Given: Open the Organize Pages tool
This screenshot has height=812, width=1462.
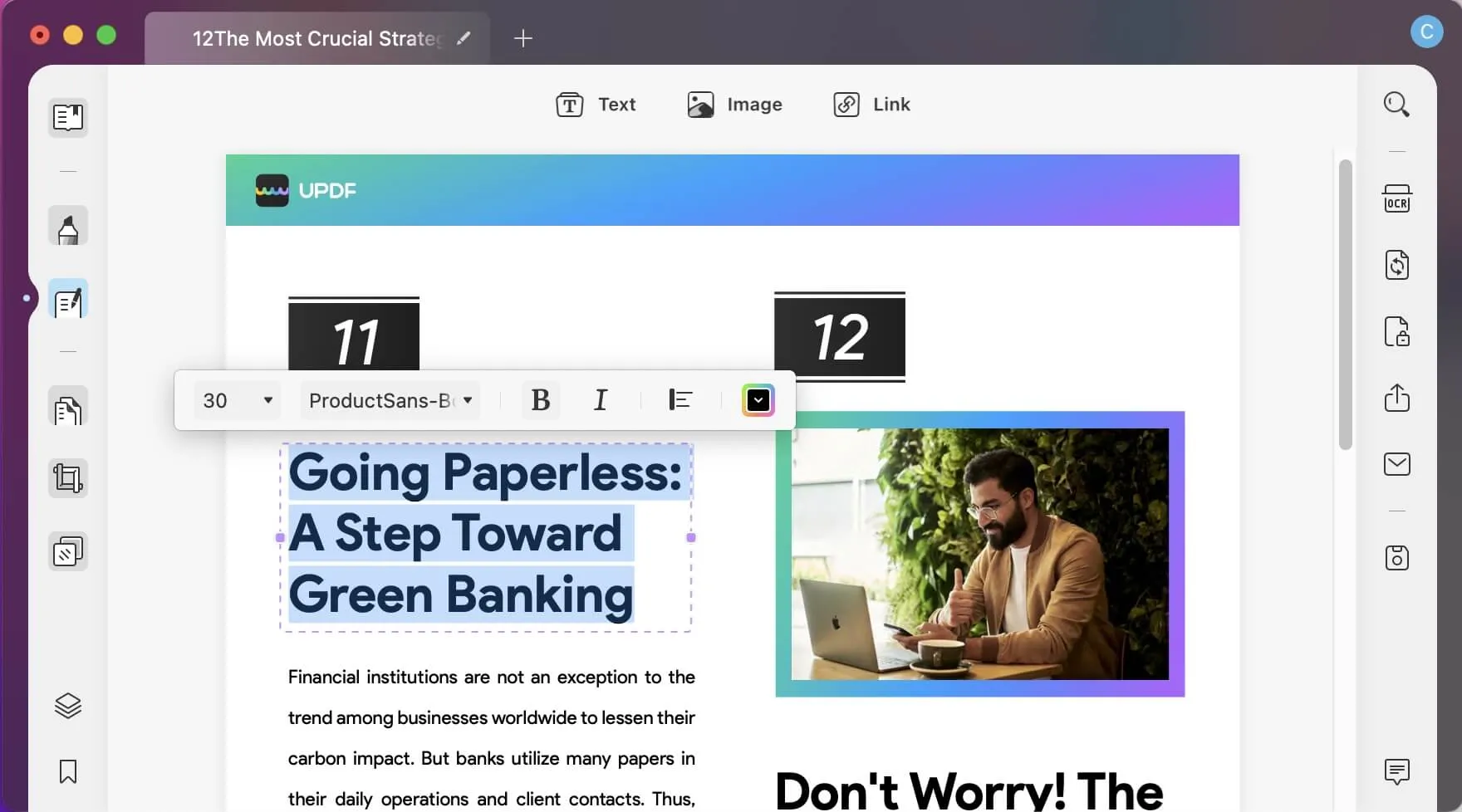Looking at the screenshot, I should click(x=68, y=408).
